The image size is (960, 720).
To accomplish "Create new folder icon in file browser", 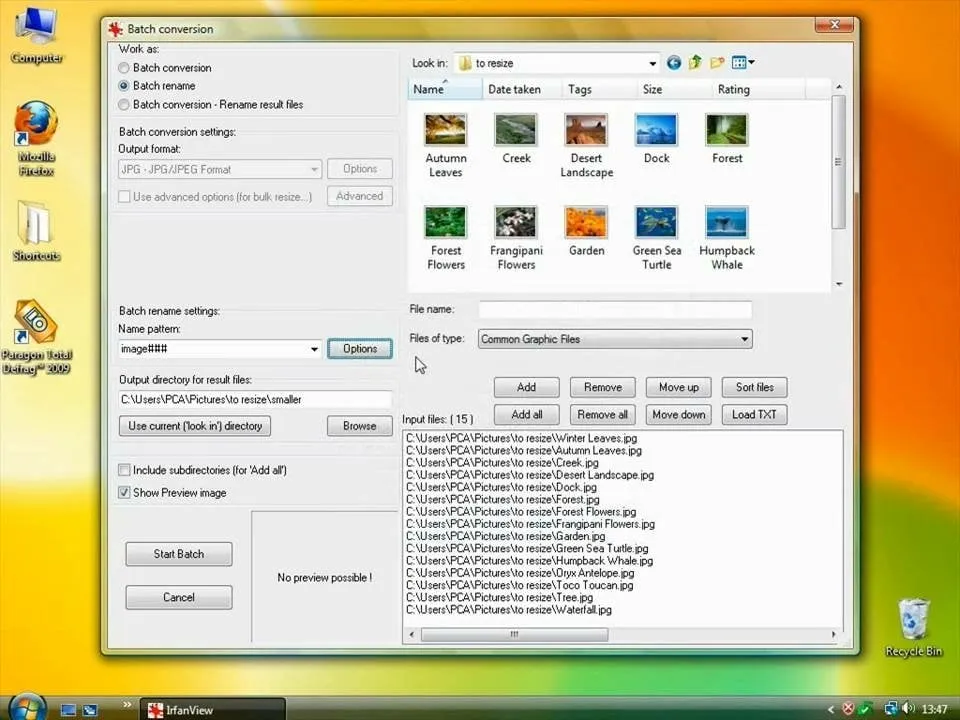I will click(x=717, y=63).
